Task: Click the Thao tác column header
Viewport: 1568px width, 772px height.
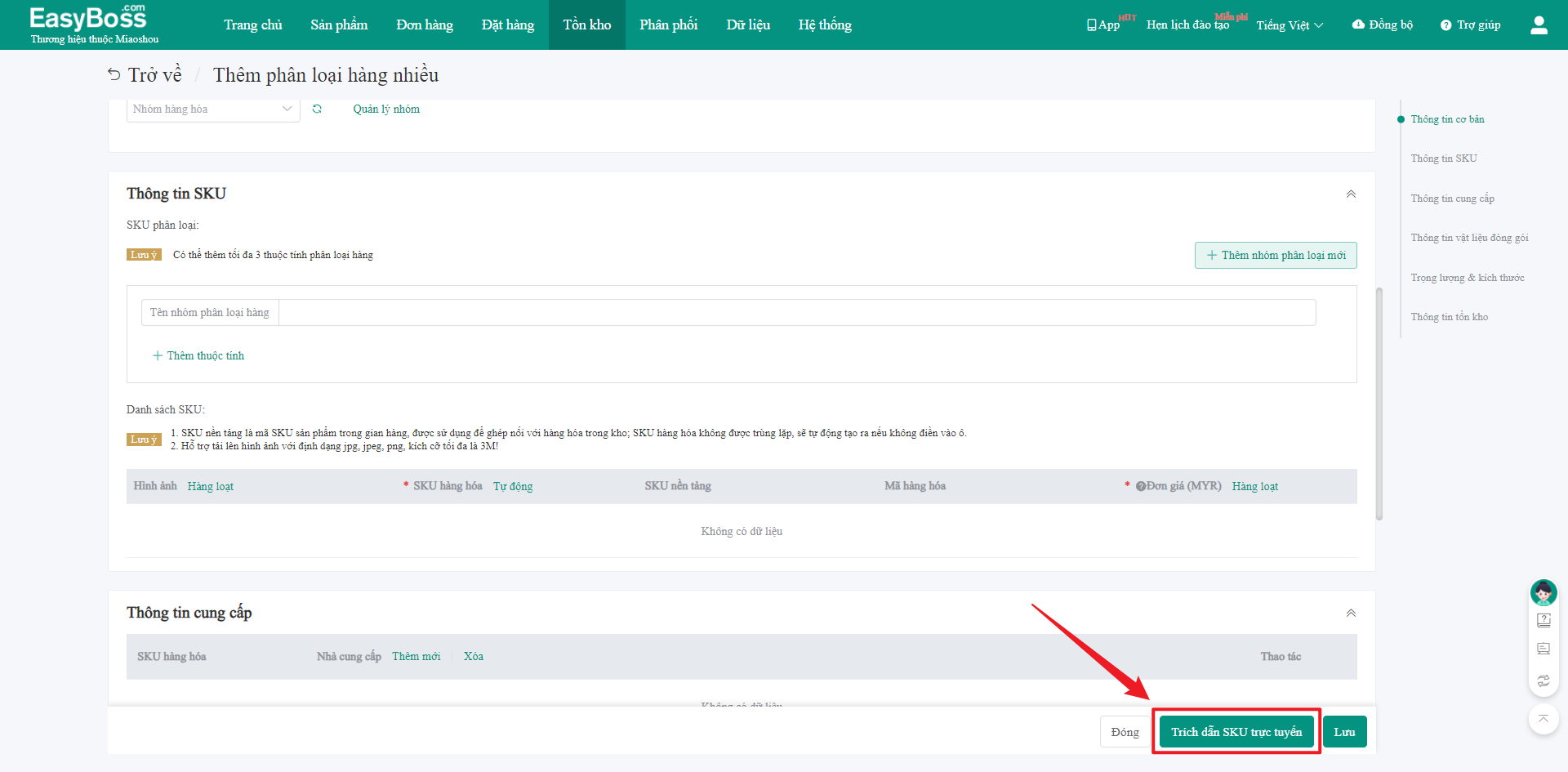Action: pos(1281,657)
